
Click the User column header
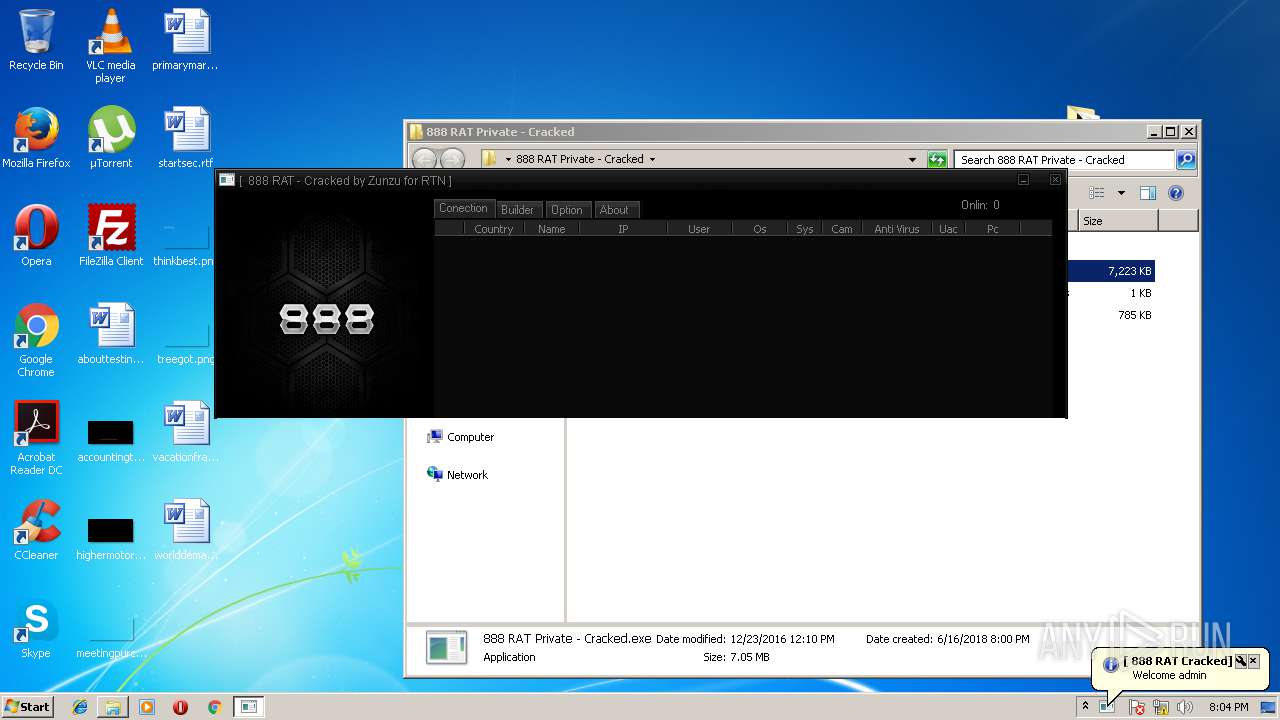coord(699,229)
